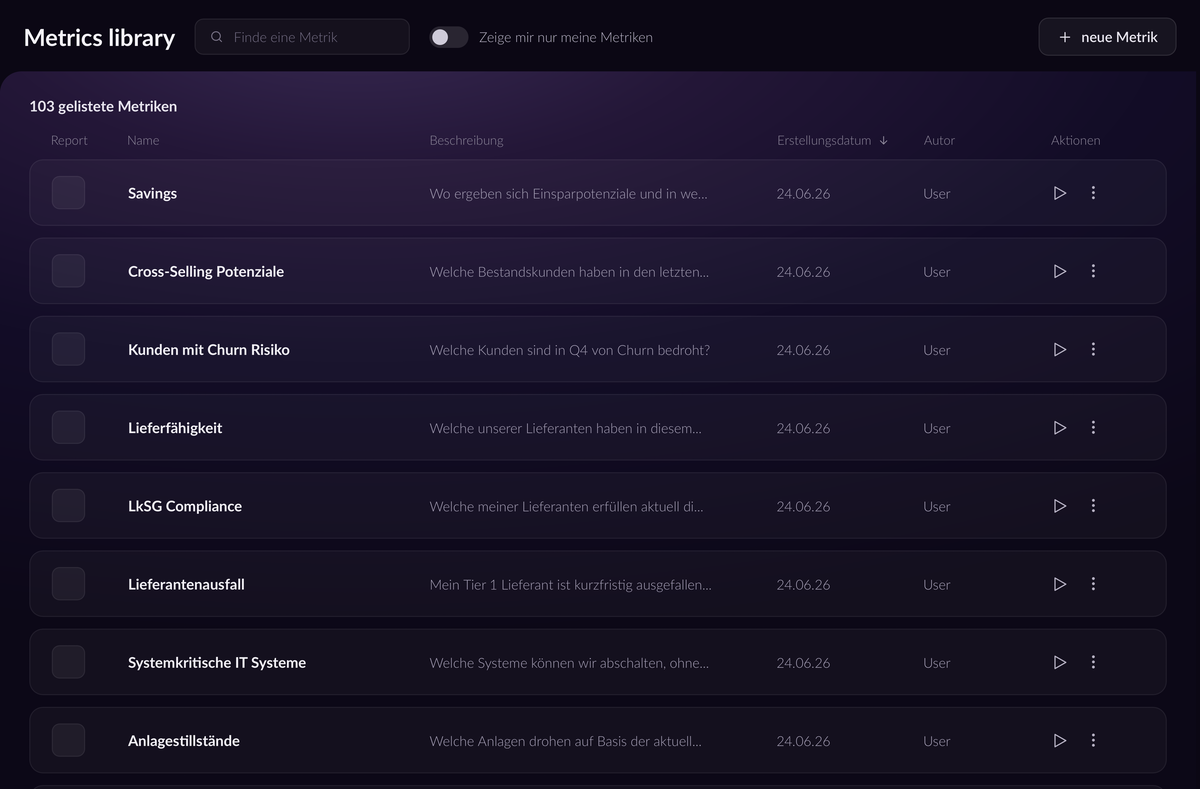The height and width of the screenshot is (789, 1200).
Task: Toggle 'Zeige mir nur meine Metriken' switch
Action: (x=449, y=37)
